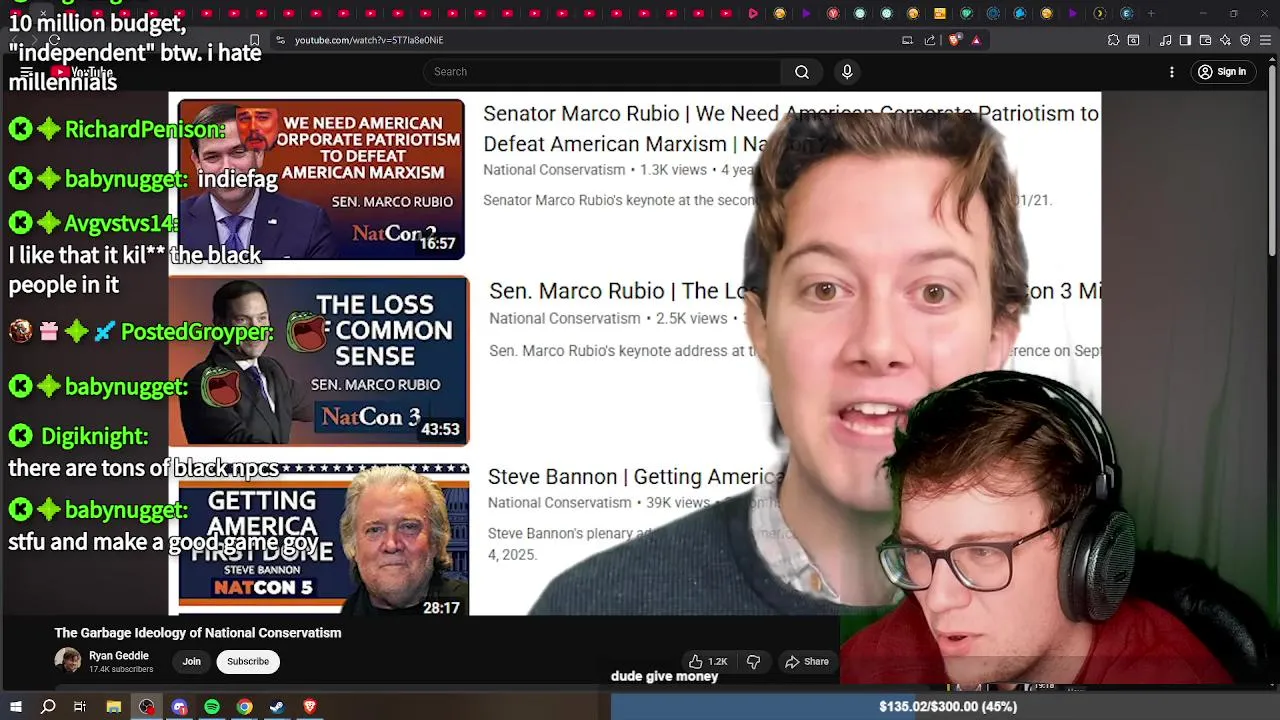Image resolution: width=1280 pixels, height=720 pixels.
Task: Open File Explorer from the taskbar
Action: 114,707
